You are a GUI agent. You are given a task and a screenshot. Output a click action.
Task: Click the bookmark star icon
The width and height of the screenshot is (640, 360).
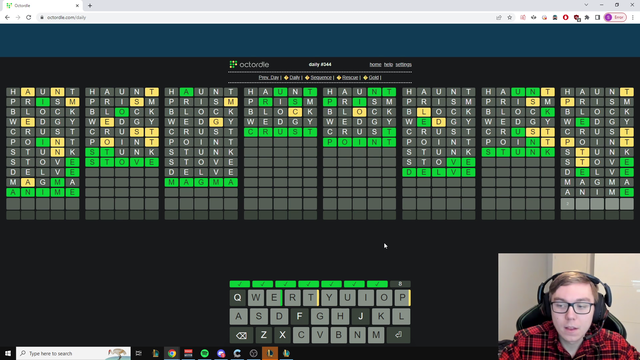click(509, 18)
